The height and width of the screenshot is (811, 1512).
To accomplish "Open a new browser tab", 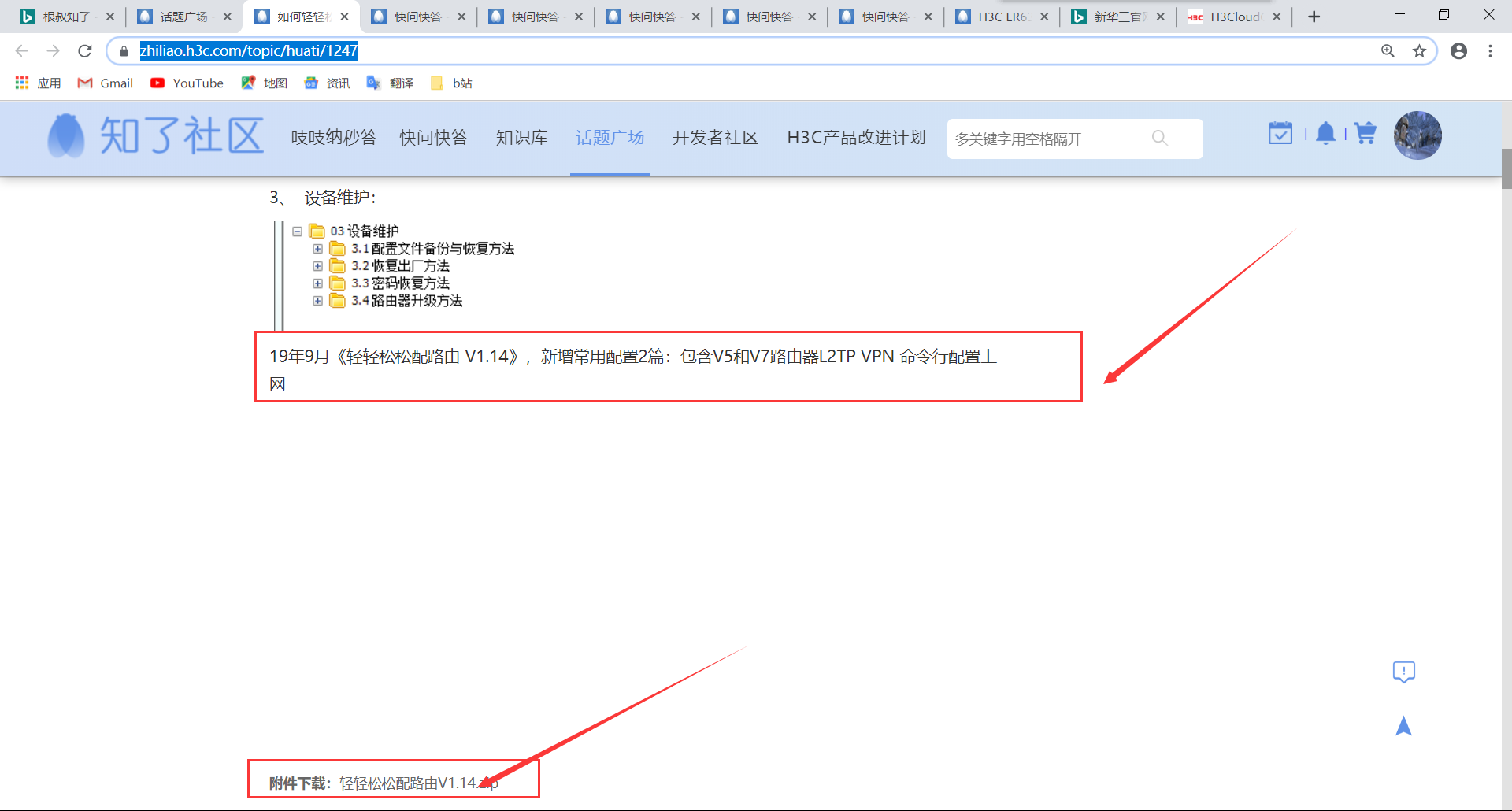I will (x=1314, y=17).
